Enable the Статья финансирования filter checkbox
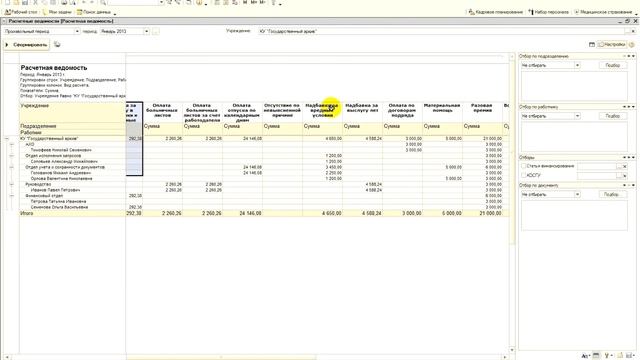The image size is (640, 360). click(x=523, y=166)
